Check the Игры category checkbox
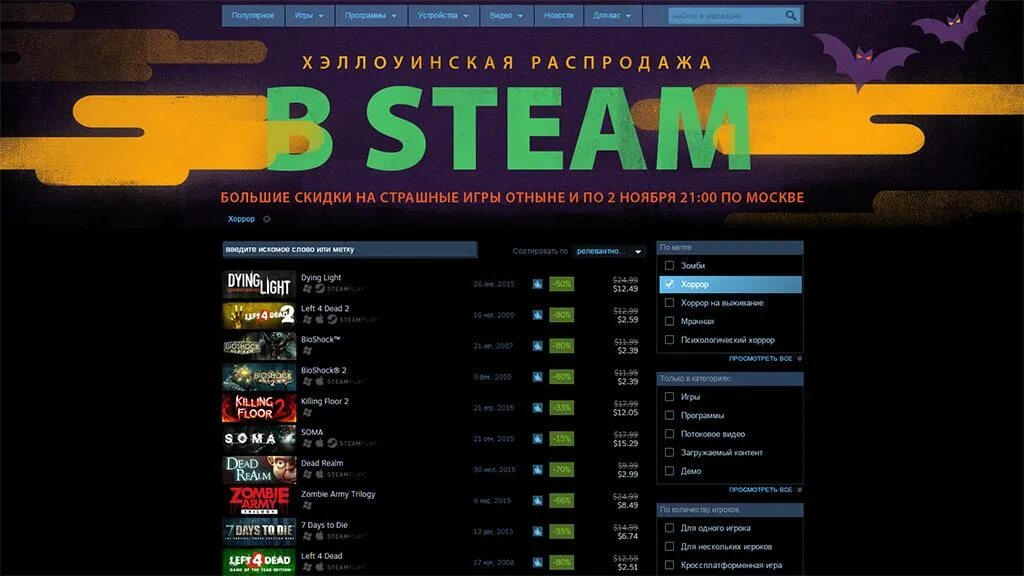1024x576 pixels. (669, 396)
